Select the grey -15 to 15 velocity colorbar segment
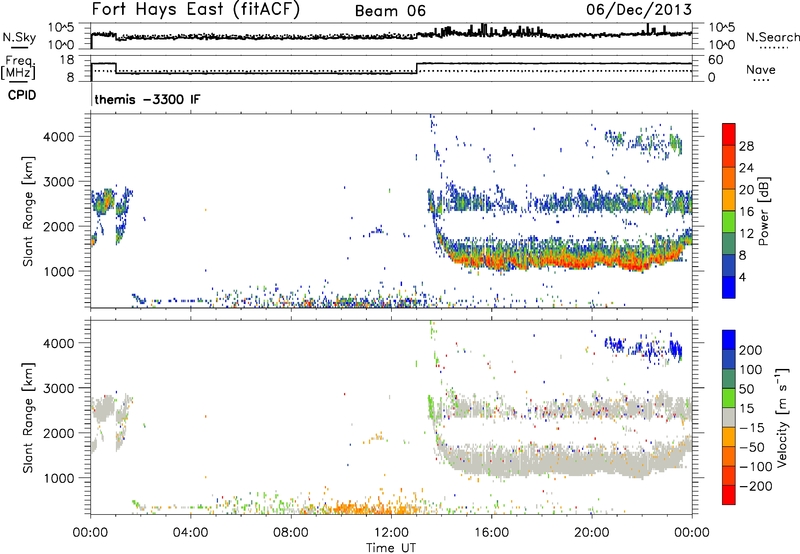 coord(729,417)
